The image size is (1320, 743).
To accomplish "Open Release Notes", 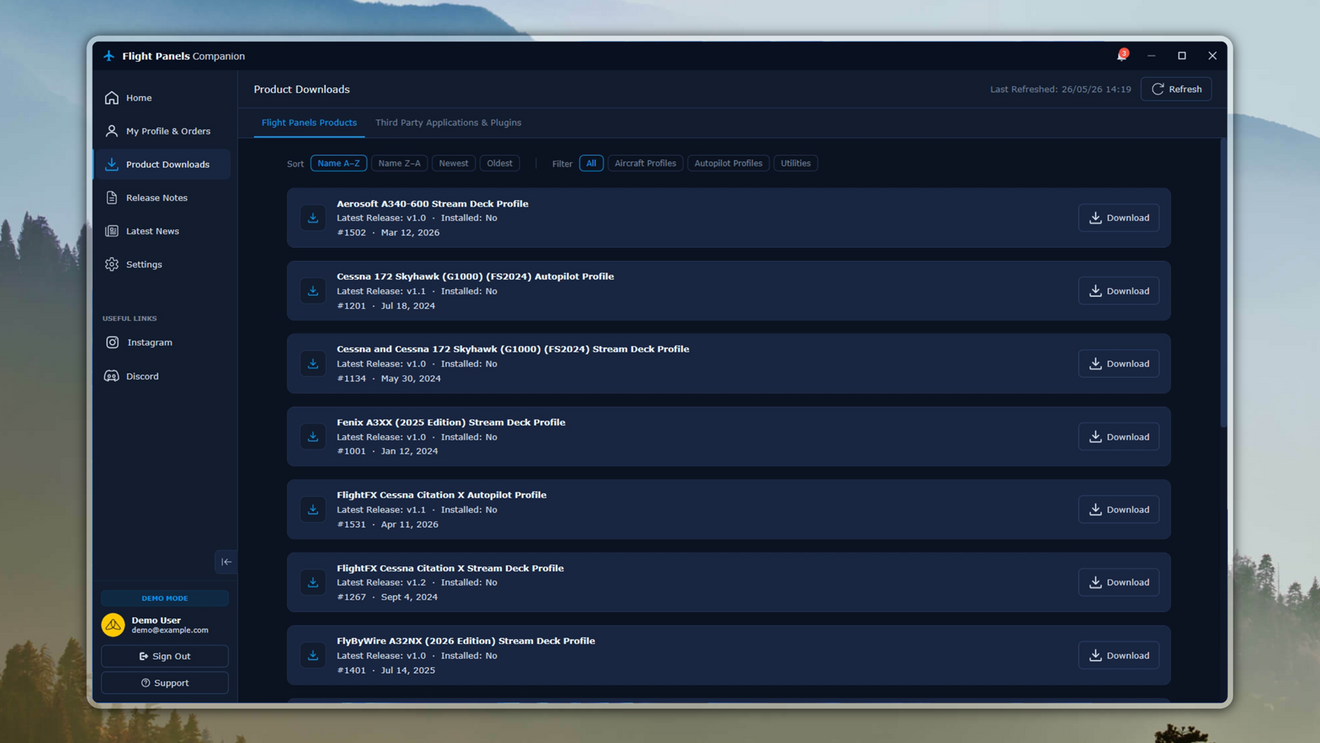I will (163, 198).
